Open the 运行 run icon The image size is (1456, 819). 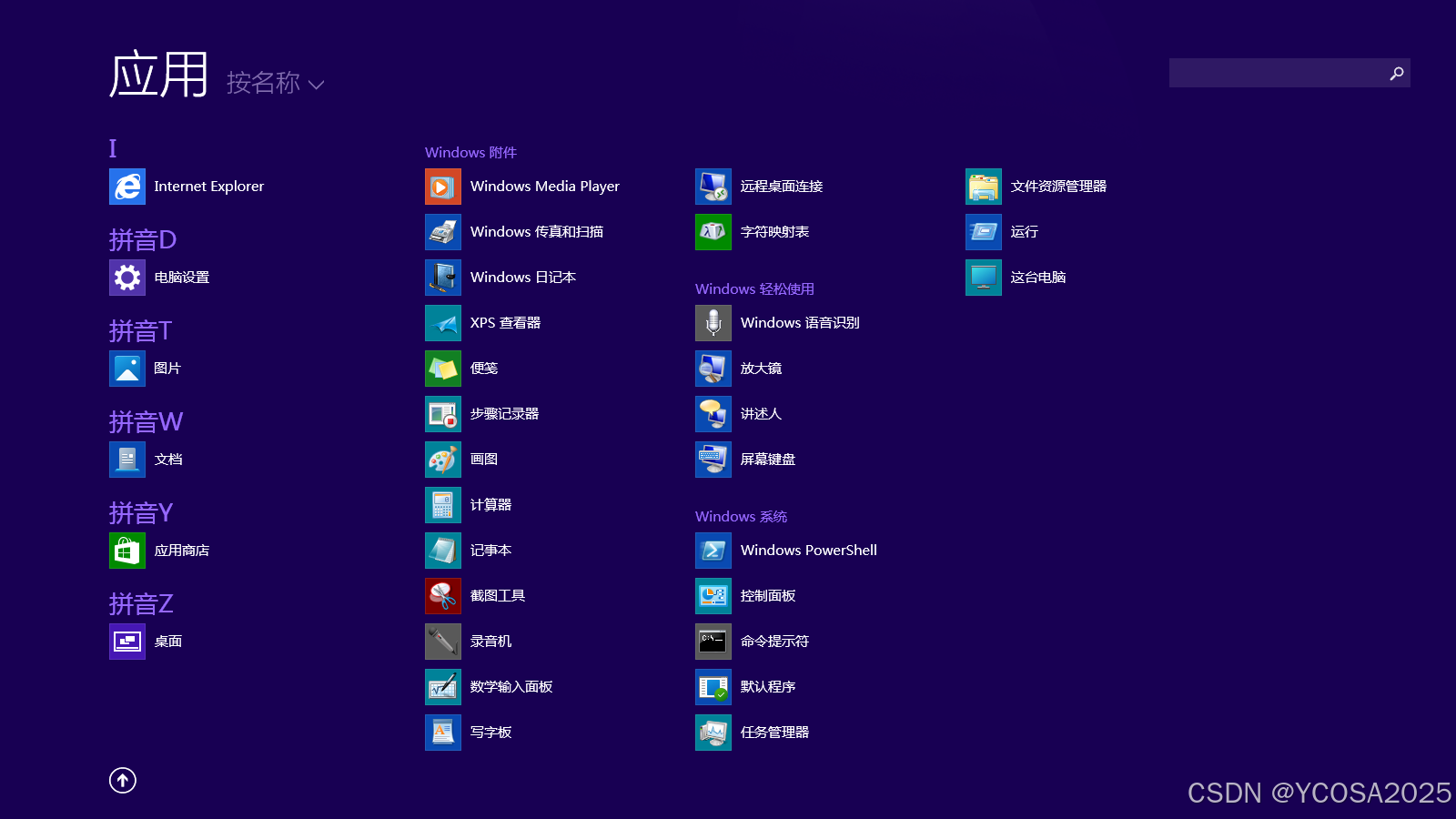point(984,232)
